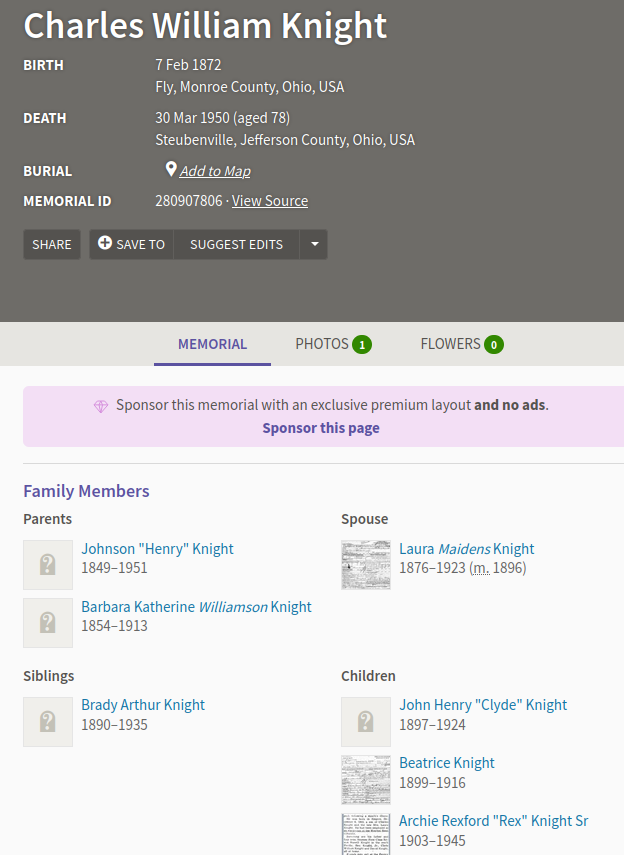Screen dimensions: 624x855
Task: Click Barbara Katherine Knight placeholder photo
Action: click(x=48, y=623)
